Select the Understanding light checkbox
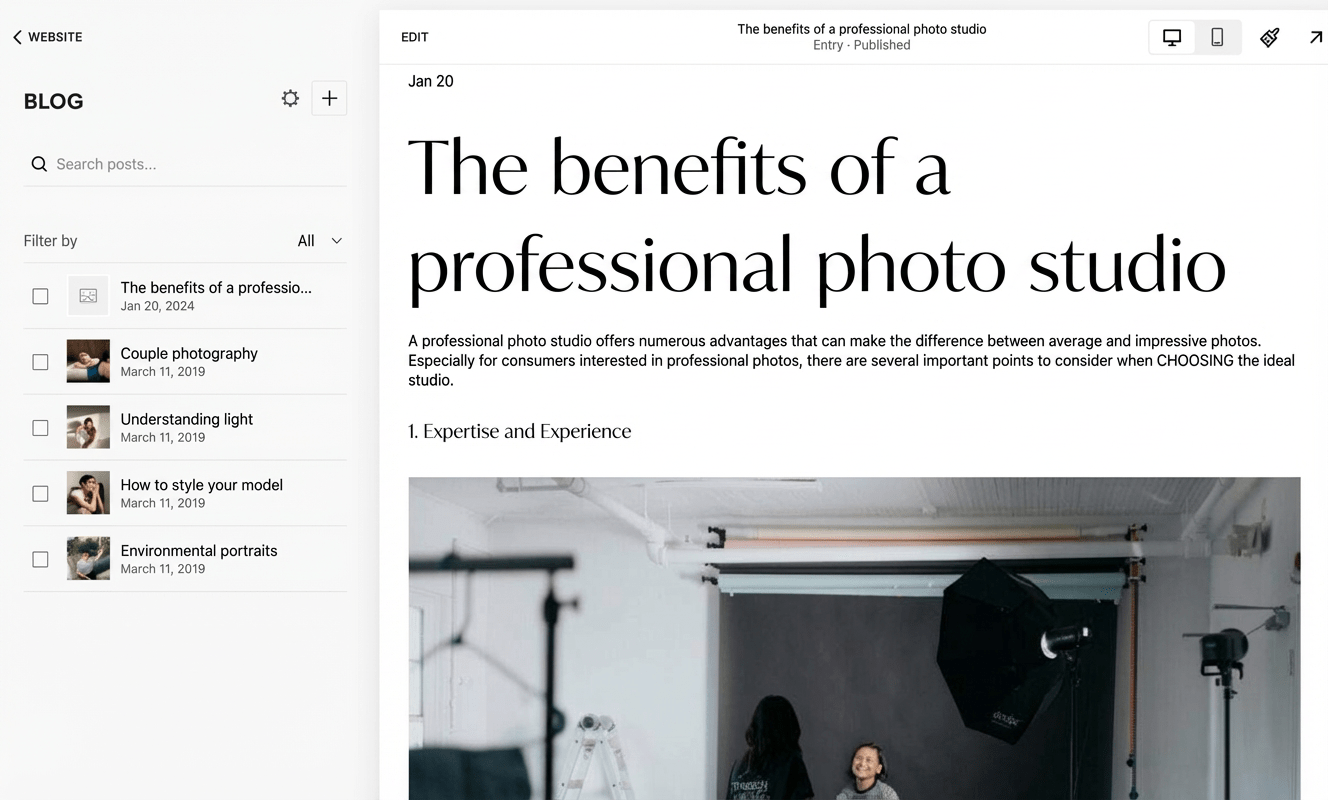 (40, 428)
